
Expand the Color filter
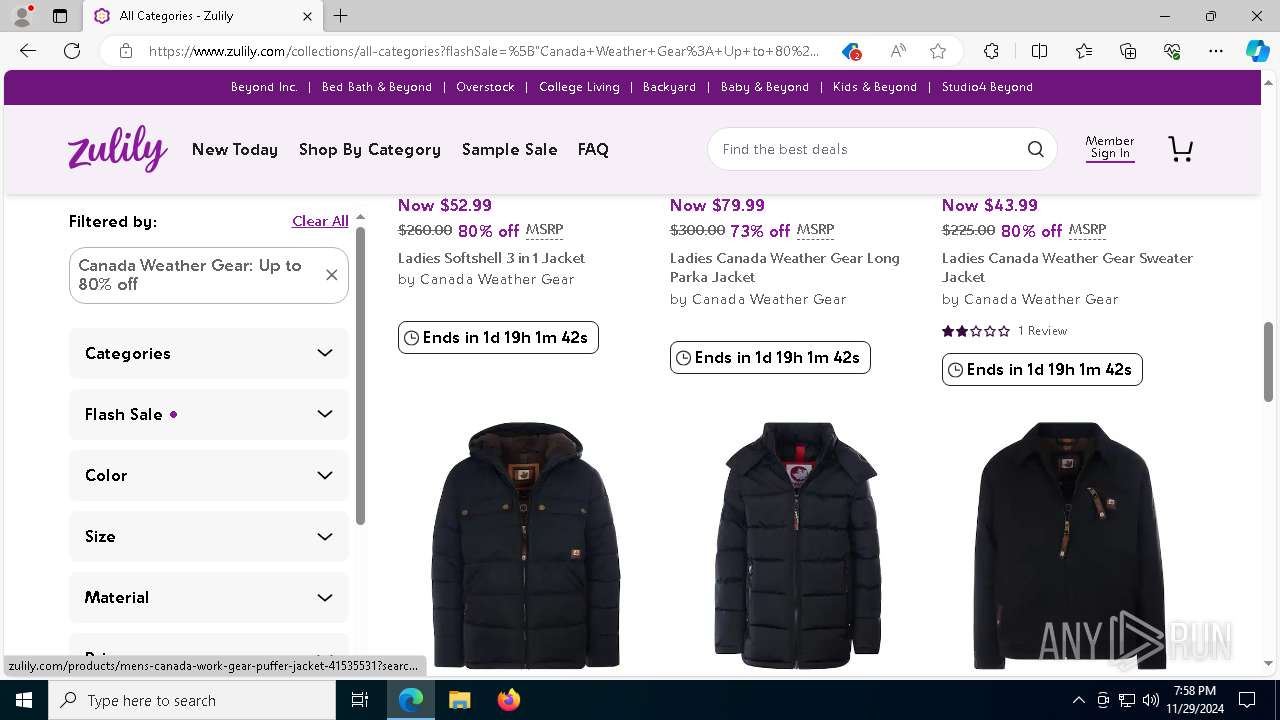(209, 475)
